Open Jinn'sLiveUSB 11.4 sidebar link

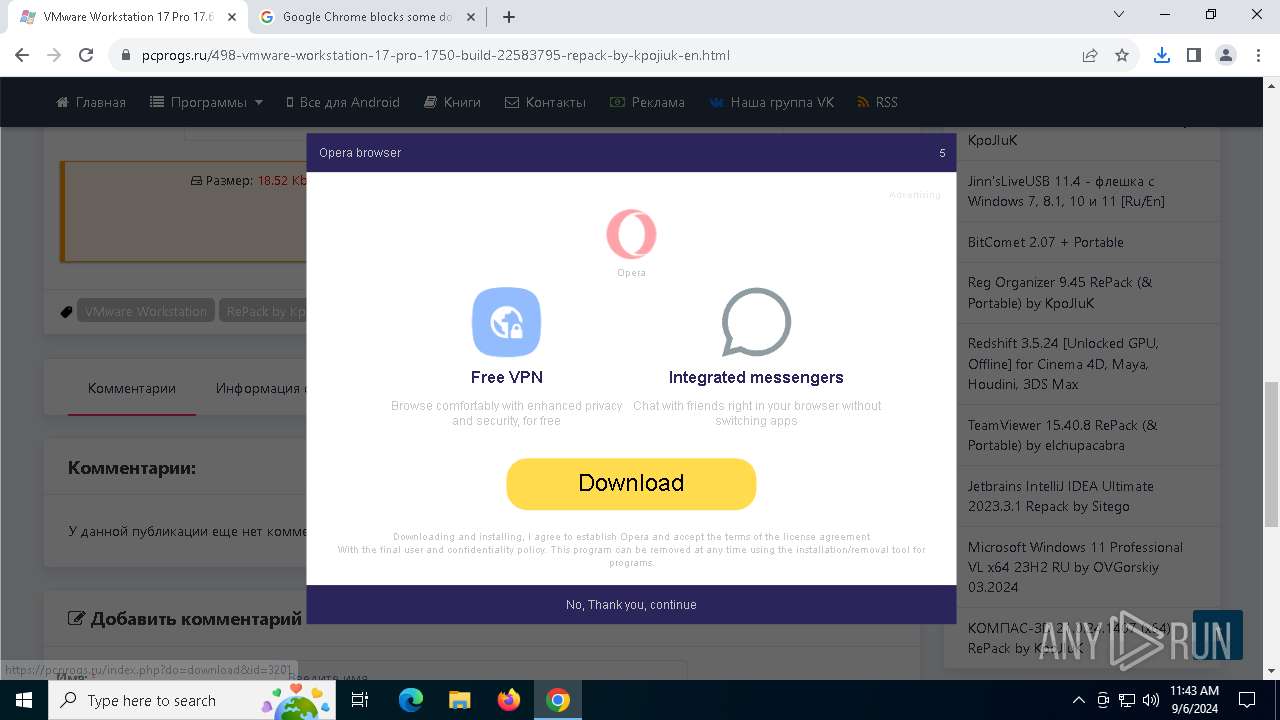(x=1066, y=191)
